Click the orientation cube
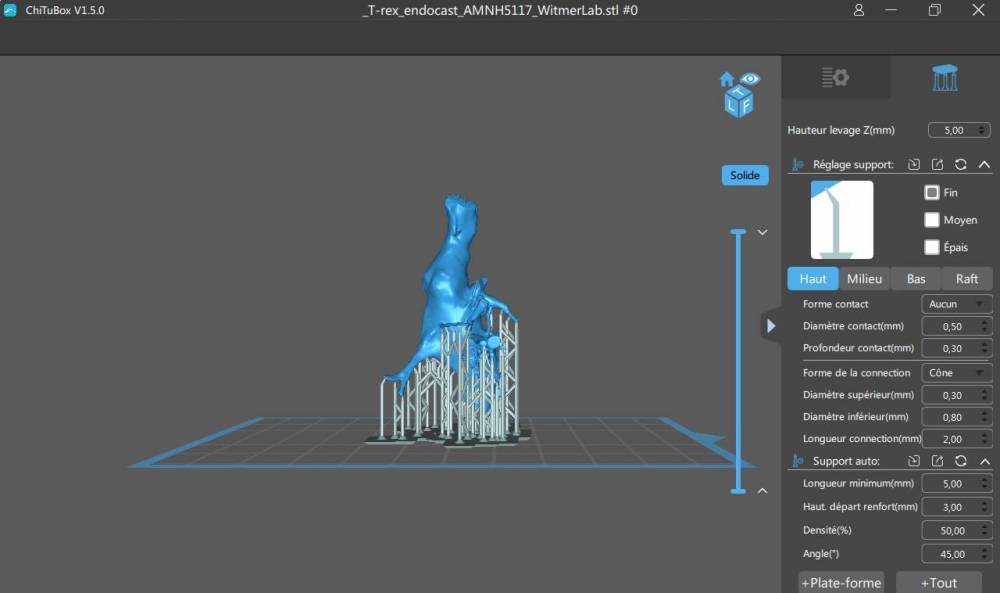This screenshot has height=593, width=1000. [739, 101]
